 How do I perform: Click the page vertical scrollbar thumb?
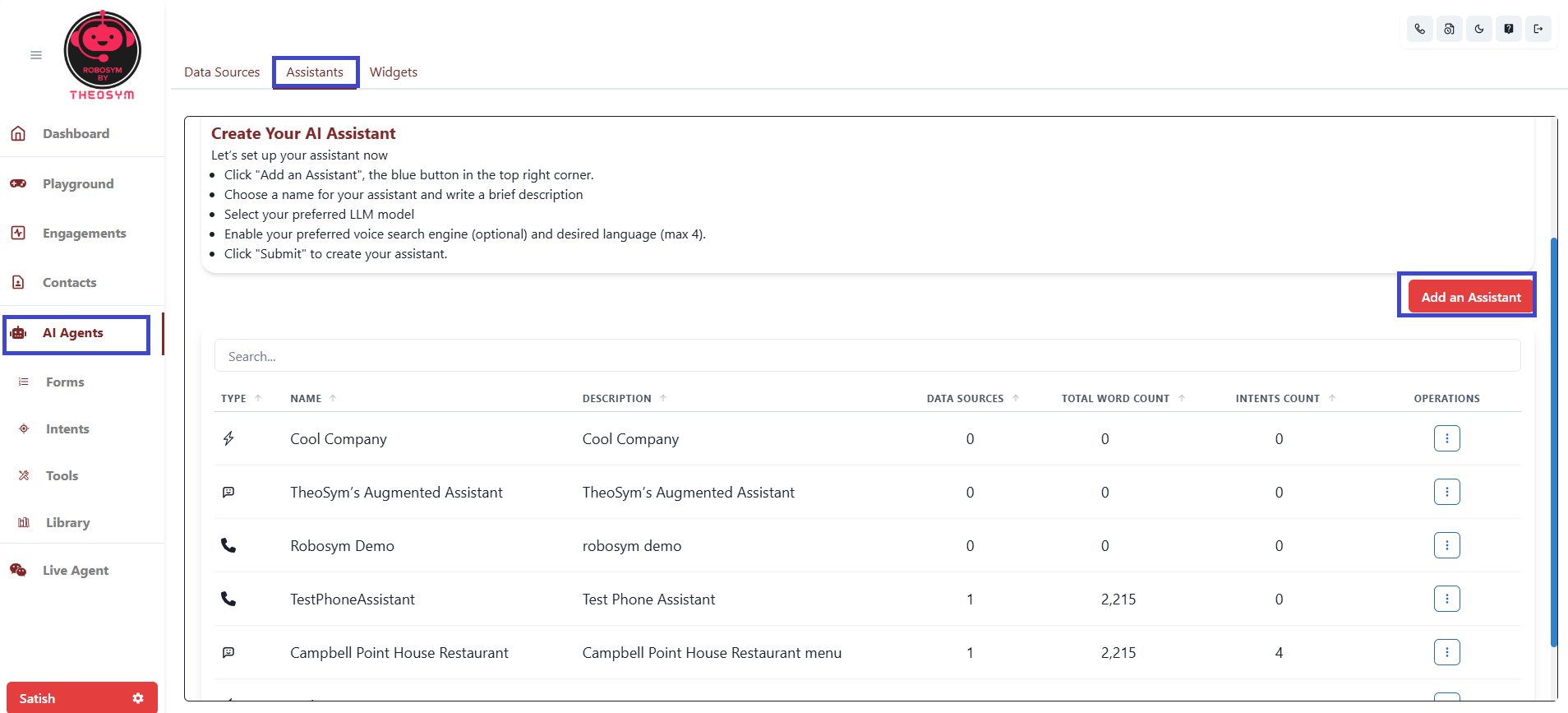(x=1553, y=442)
